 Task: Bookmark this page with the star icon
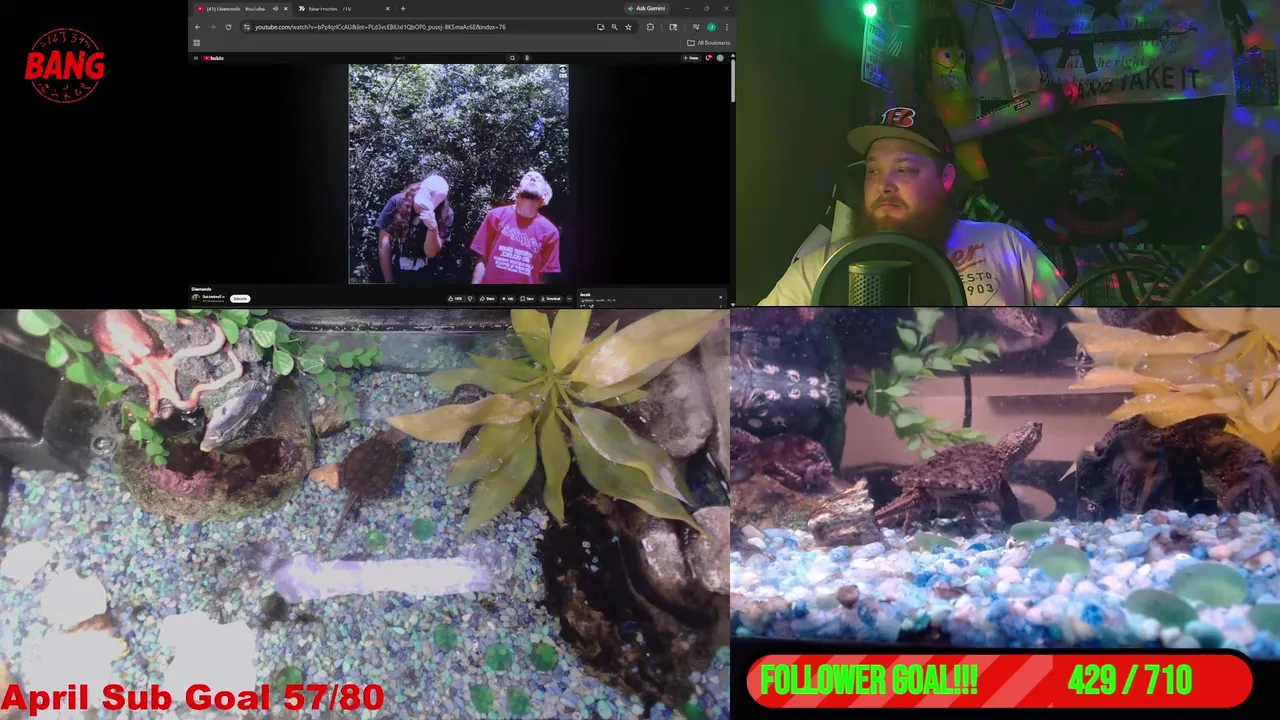pos(628,27)
